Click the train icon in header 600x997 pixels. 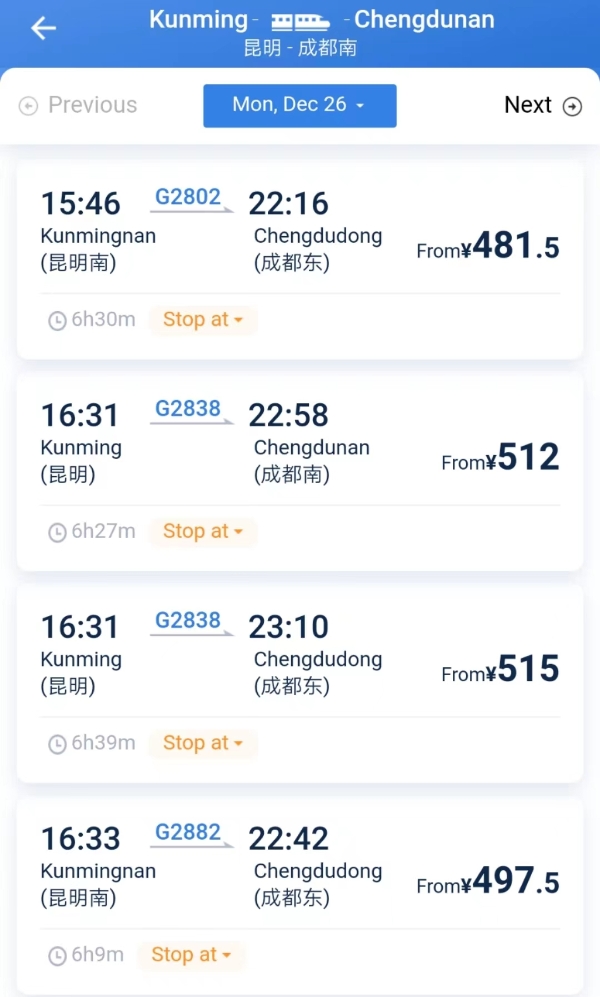(x=300, y=21)
